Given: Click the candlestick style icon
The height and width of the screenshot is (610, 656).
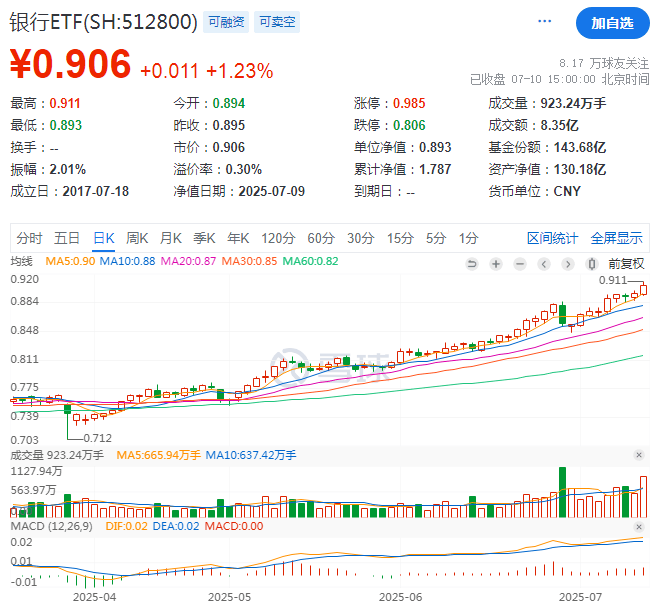Looking at the screenshot, I should point(592,264).
